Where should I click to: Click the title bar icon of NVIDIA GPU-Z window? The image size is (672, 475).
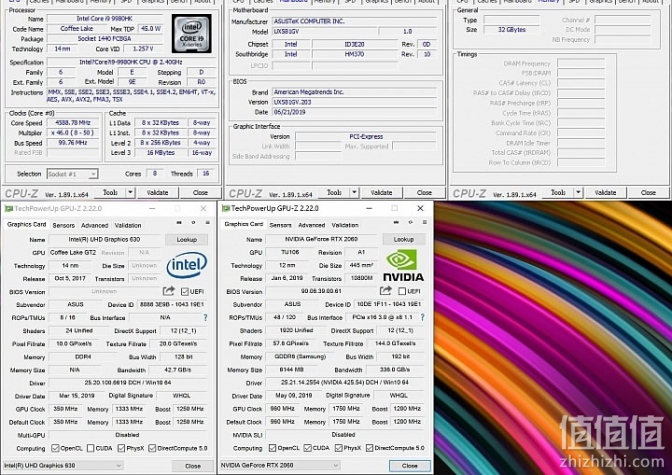(225, 208)
